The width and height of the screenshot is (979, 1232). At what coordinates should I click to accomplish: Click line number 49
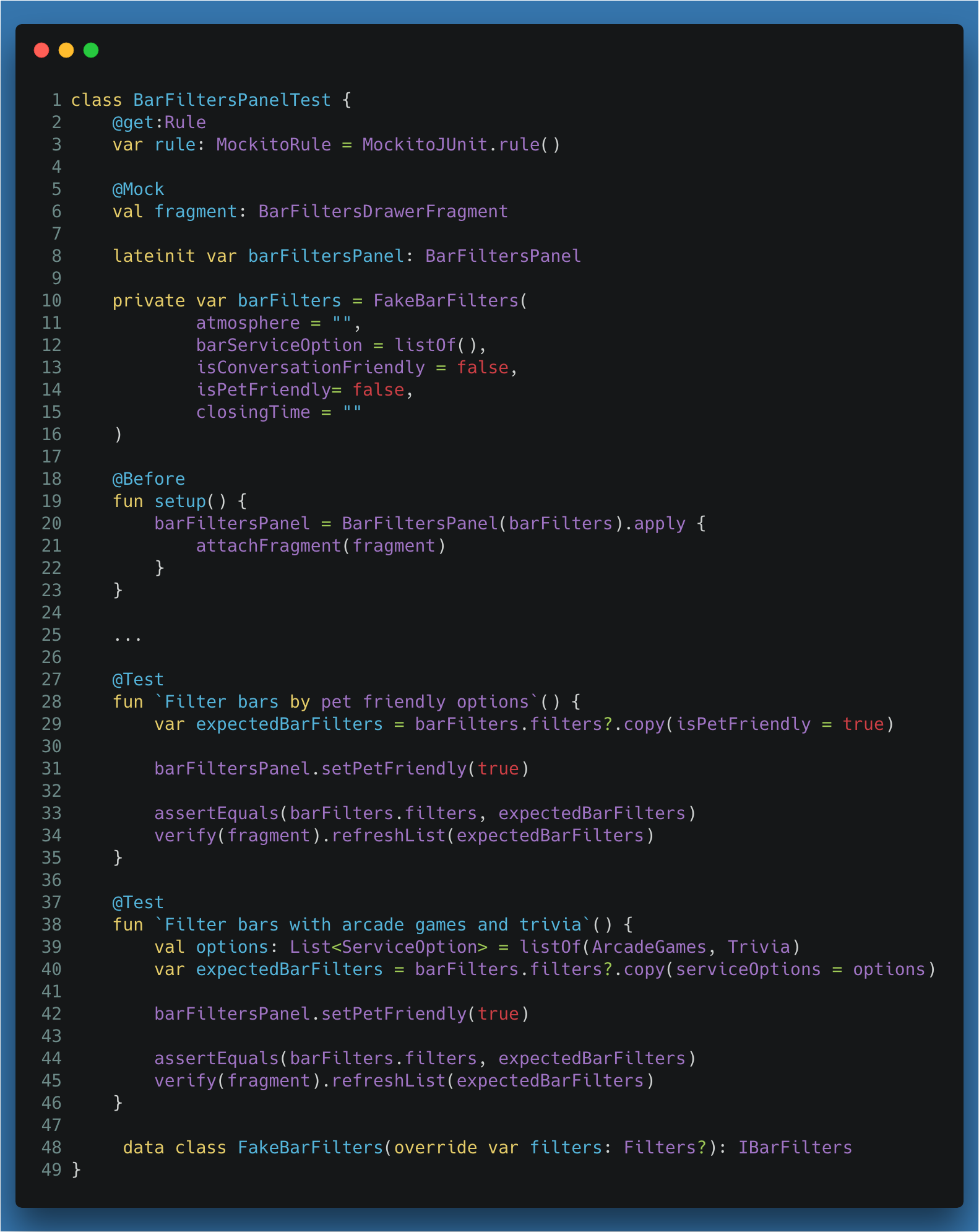point(51,1170)
